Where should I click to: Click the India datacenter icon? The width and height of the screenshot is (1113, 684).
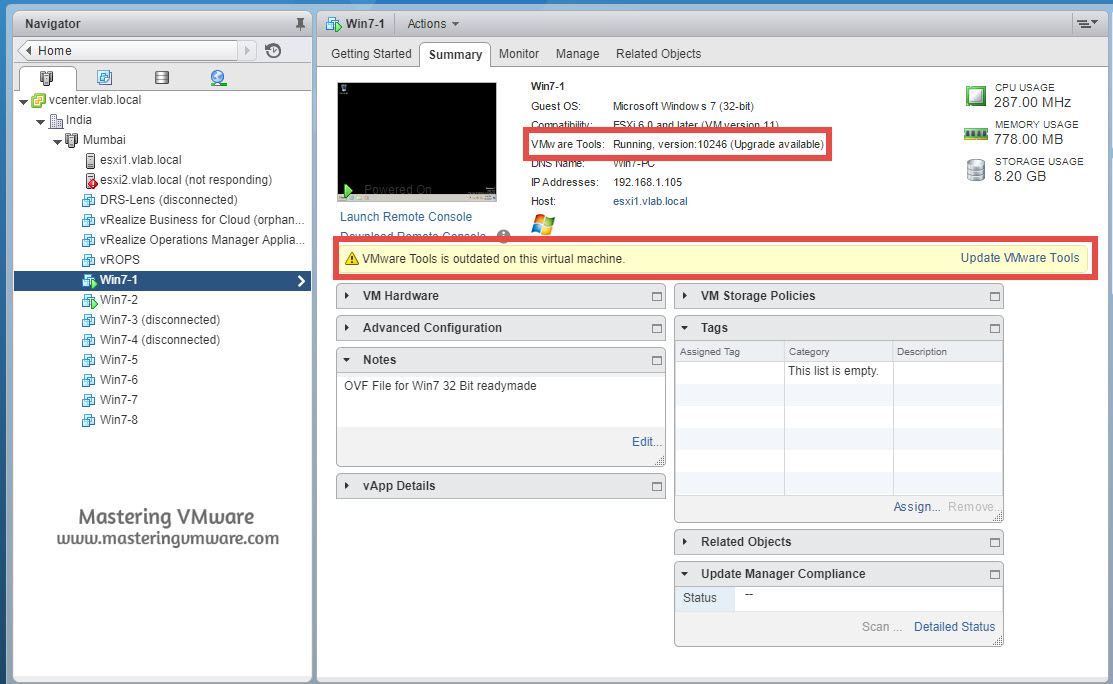56,121
